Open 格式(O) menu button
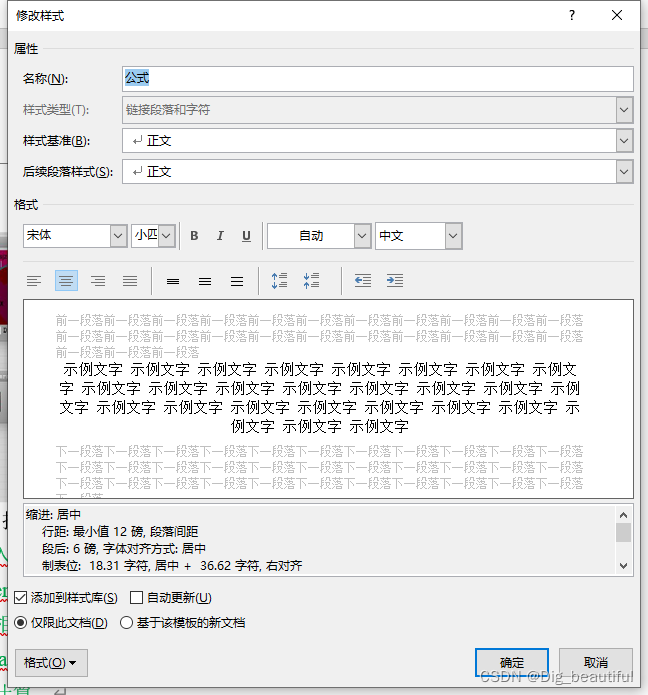The width and height of the screenshot is (648, 695). tap(51, 663)
